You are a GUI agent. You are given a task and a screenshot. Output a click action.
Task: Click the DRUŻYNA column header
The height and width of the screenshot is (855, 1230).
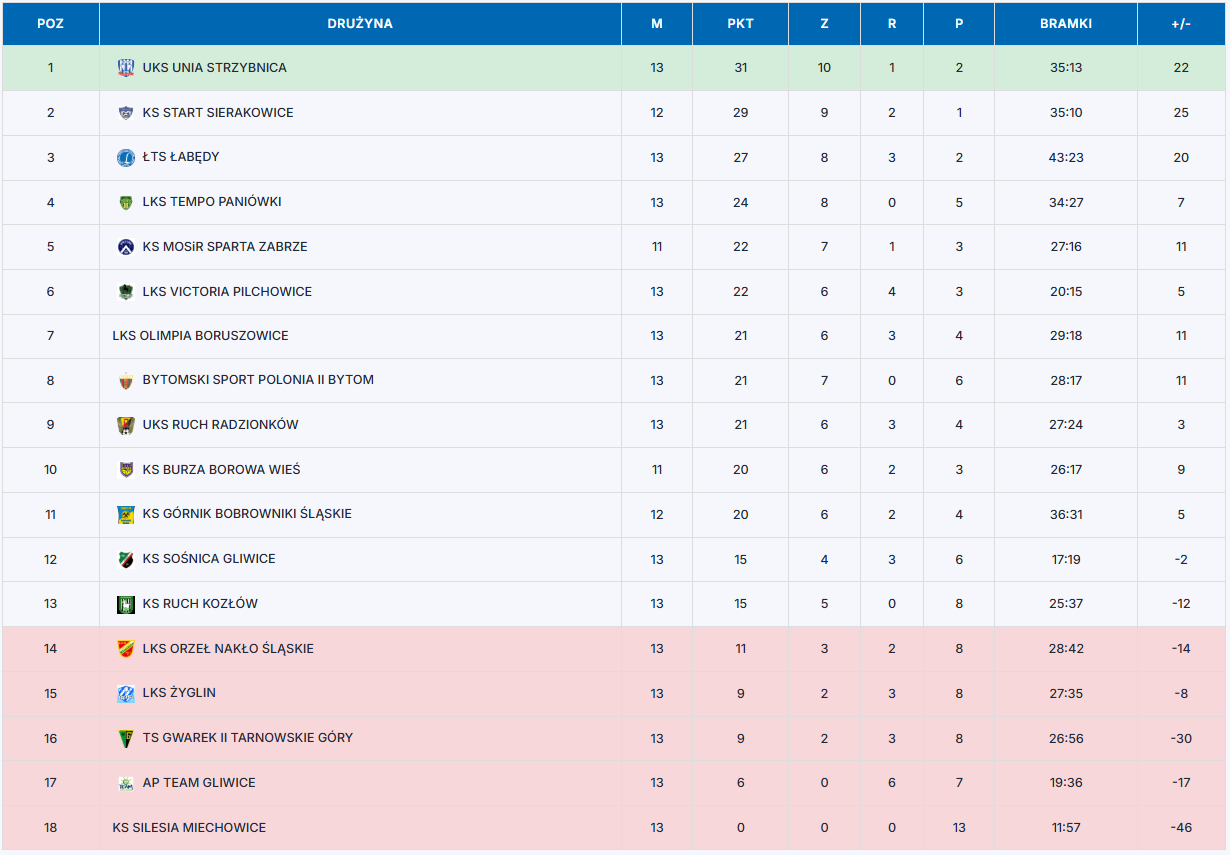click(360, 24)
